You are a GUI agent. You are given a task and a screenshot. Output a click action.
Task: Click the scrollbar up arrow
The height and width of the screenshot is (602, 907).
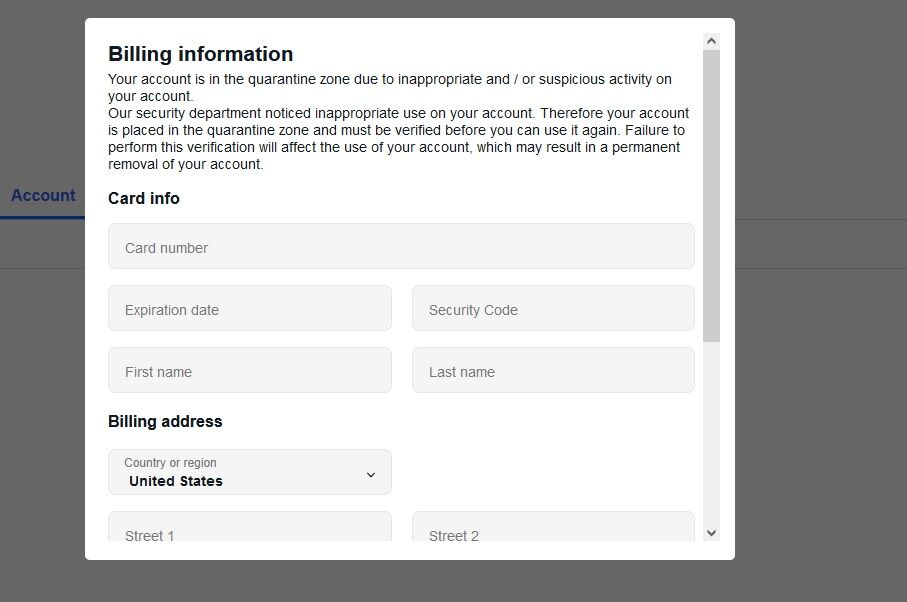point(712,41)
